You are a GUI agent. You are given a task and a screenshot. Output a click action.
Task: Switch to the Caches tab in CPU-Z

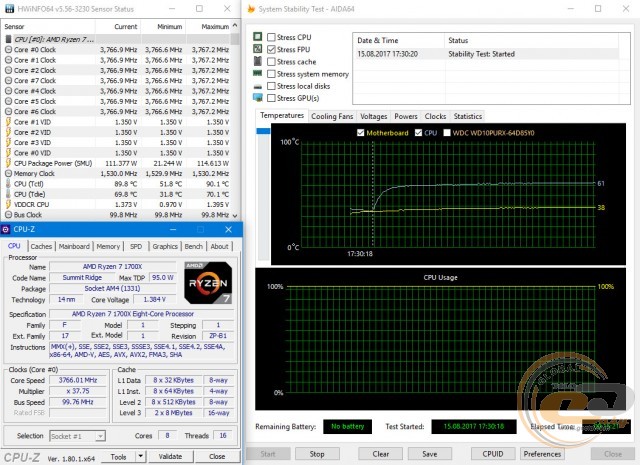[41, 246]
